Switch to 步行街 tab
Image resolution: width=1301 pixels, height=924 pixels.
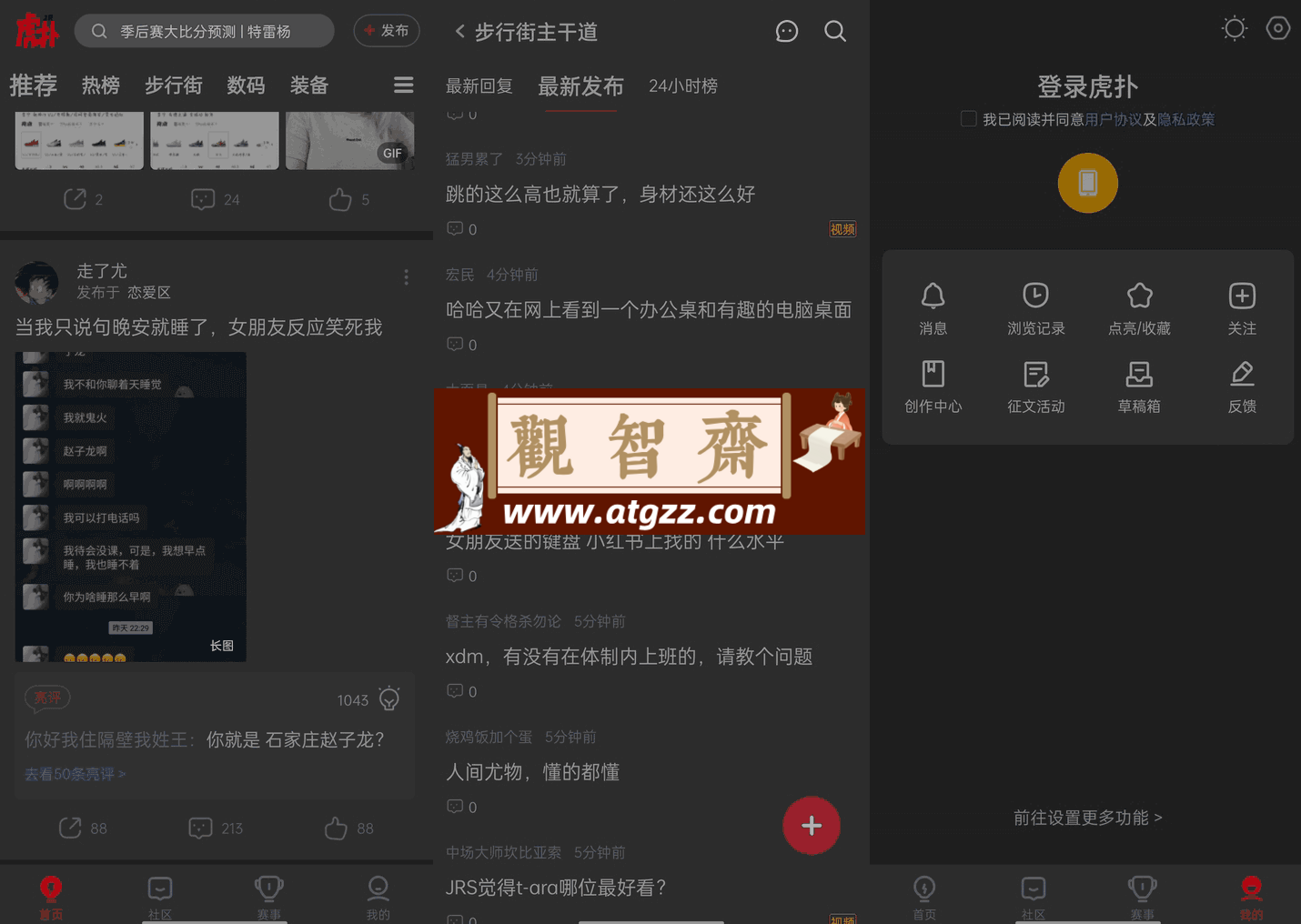(x=174, y=85)
